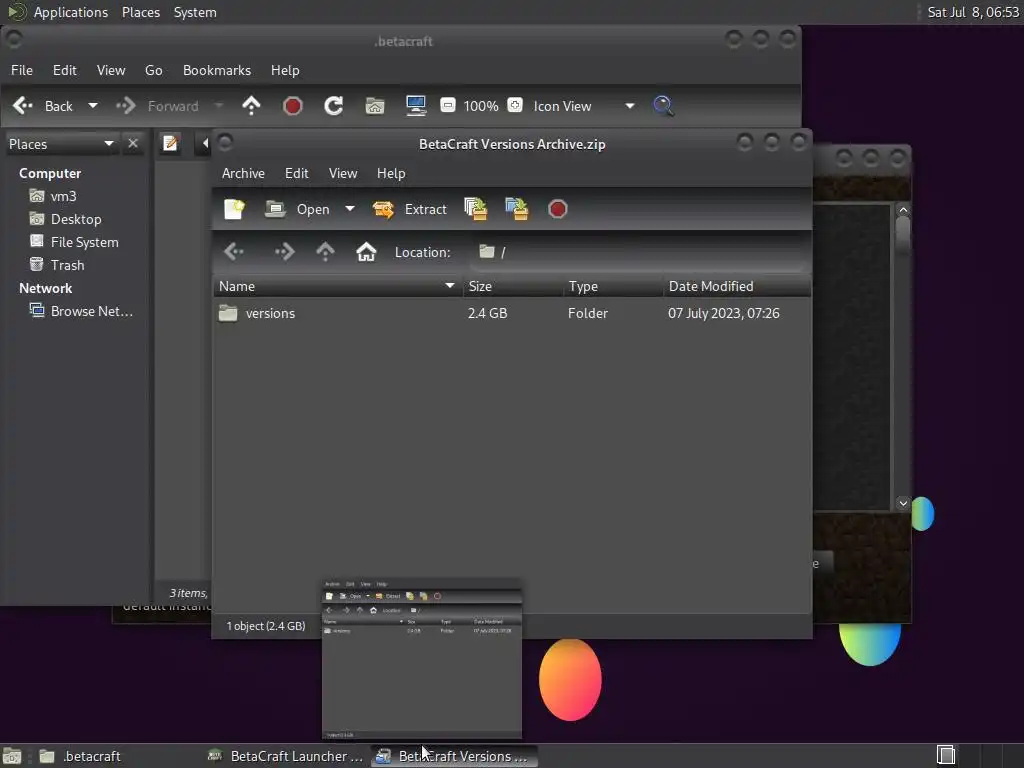Viewport: 1024px width, 768px height.
Task: Open Go menu in .betacraft file manager
Action: (153, 70)
